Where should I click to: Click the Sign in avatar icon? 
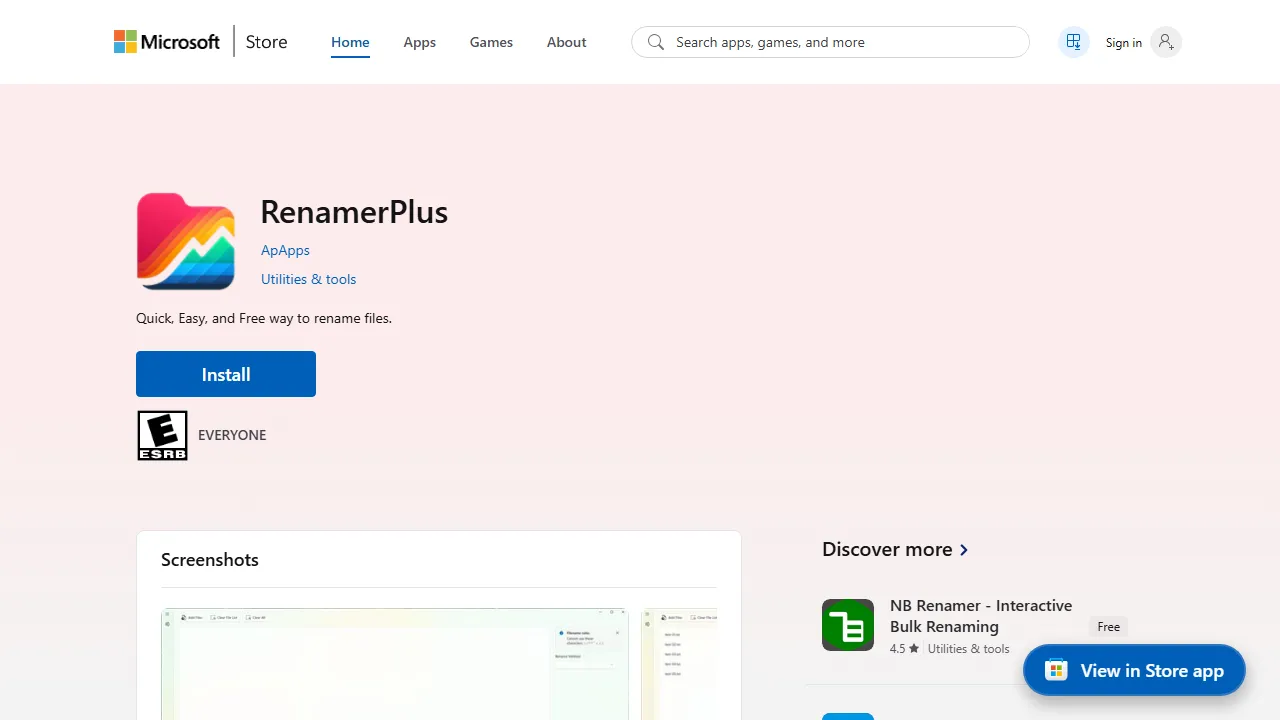click(x=1165, y=42)
